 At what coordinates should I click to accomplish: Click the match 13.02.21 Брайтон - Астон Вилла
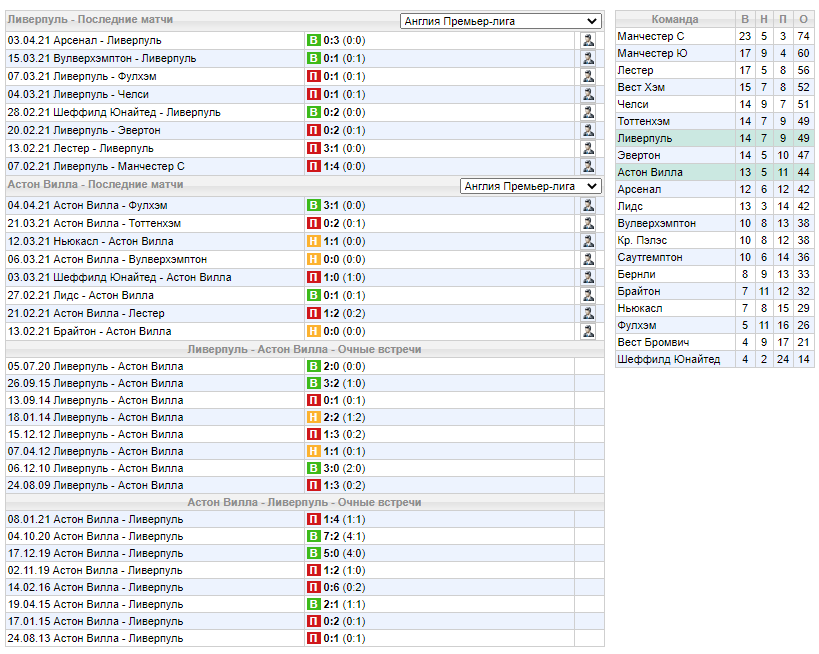coord(89,331)
